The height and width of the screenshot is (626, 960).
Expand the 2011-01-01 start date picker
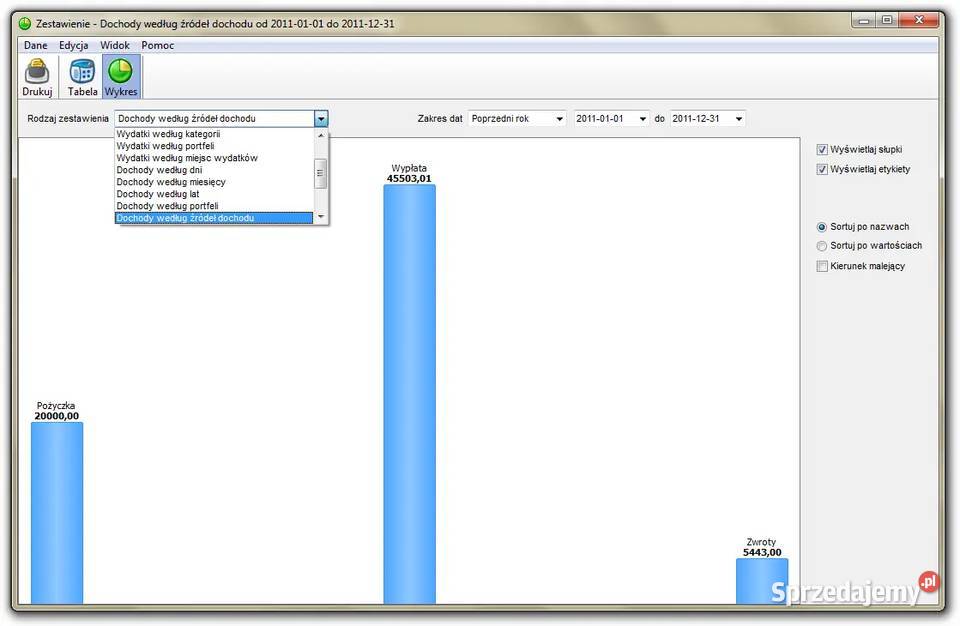tap(642, 119)
